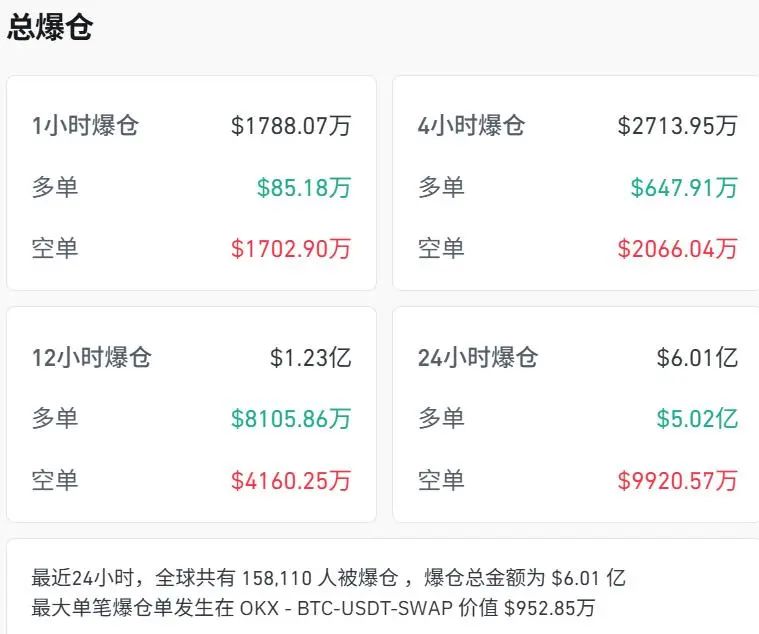Click the 总爆仓 heading

click(x=50, y=28)
